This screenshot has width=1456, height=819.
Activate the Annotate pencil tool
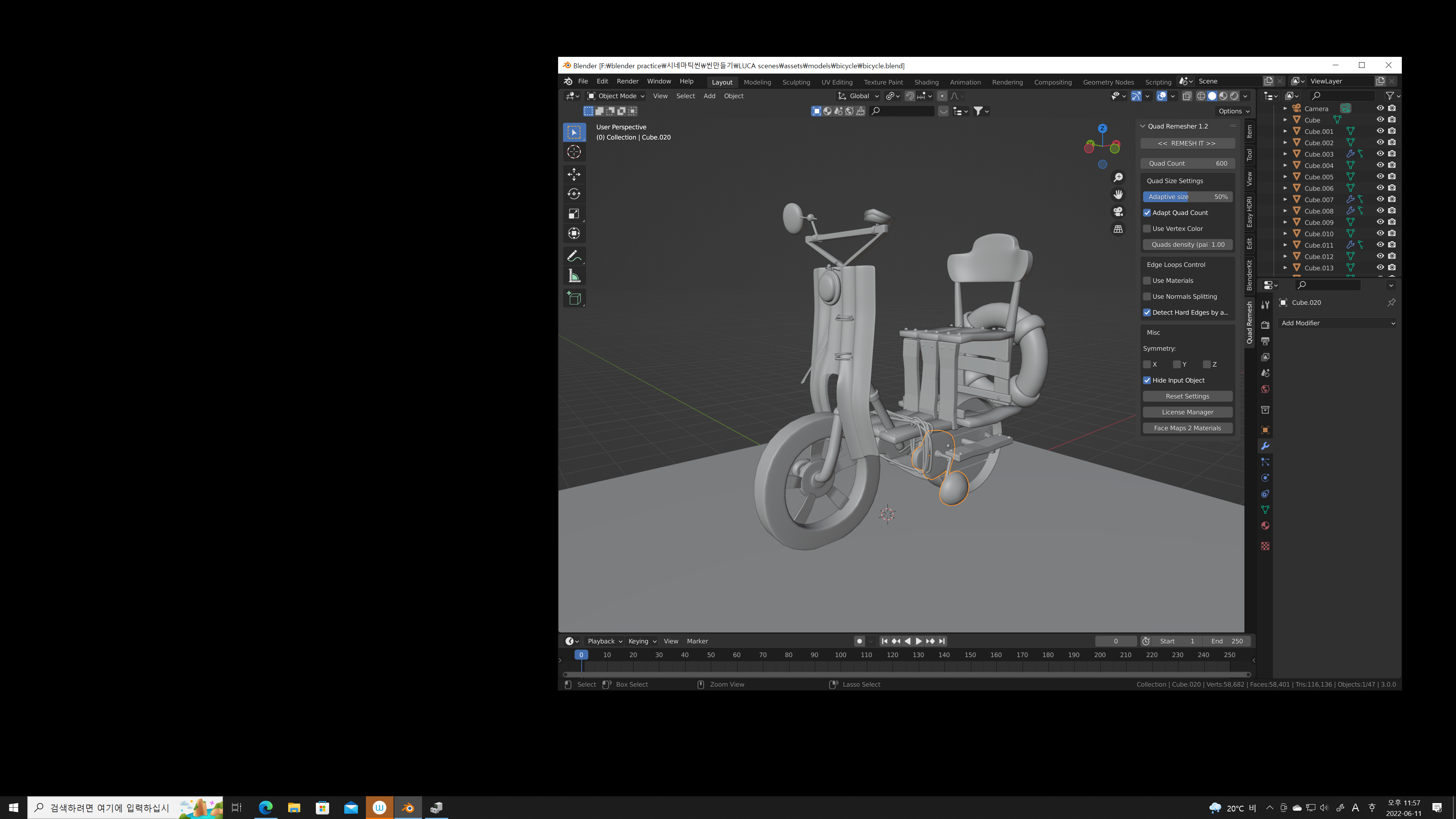pos(574,256)
